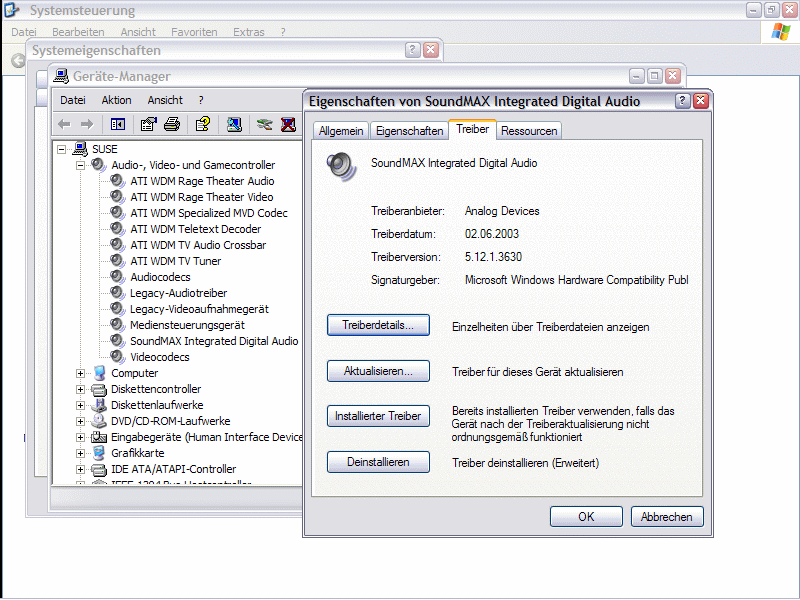The height and width of the screenshot is (600, 800).
Task: Click the disable device toolbar icon
Action: tap(264, 124)
